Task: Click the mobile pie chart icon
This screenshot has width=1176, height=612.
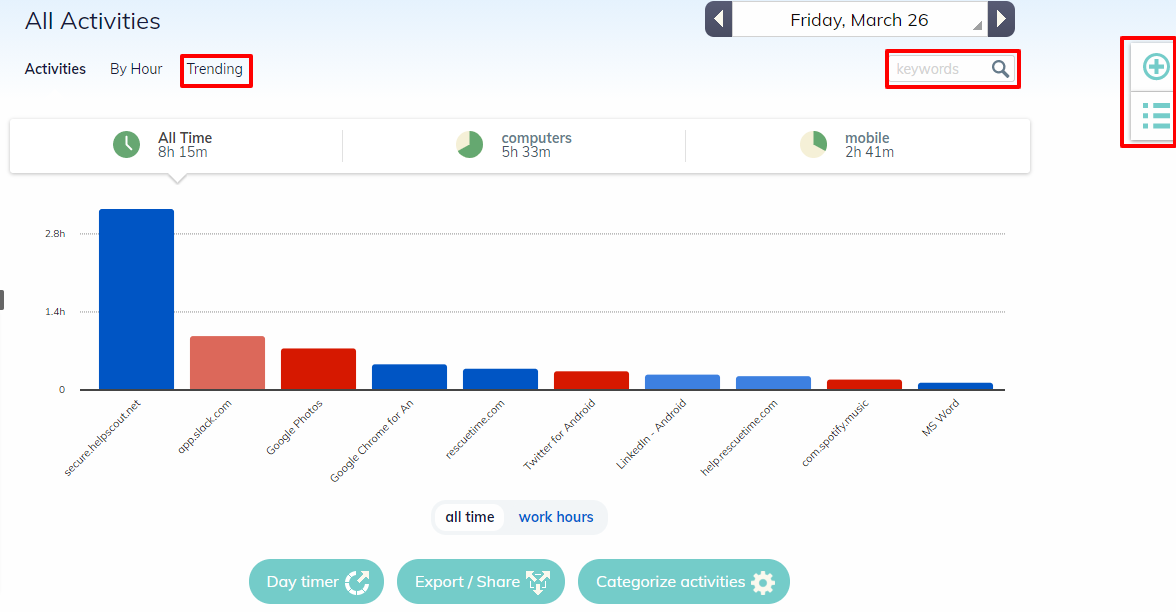Action: point(813,144)
